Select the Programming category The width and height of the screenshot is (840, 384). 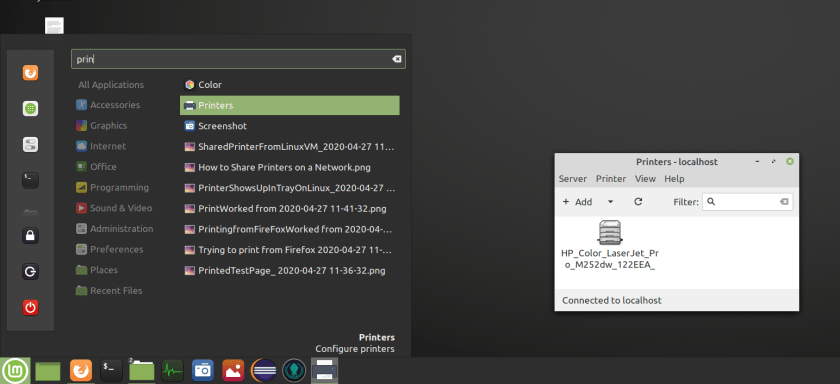click(x=112, y=187)
